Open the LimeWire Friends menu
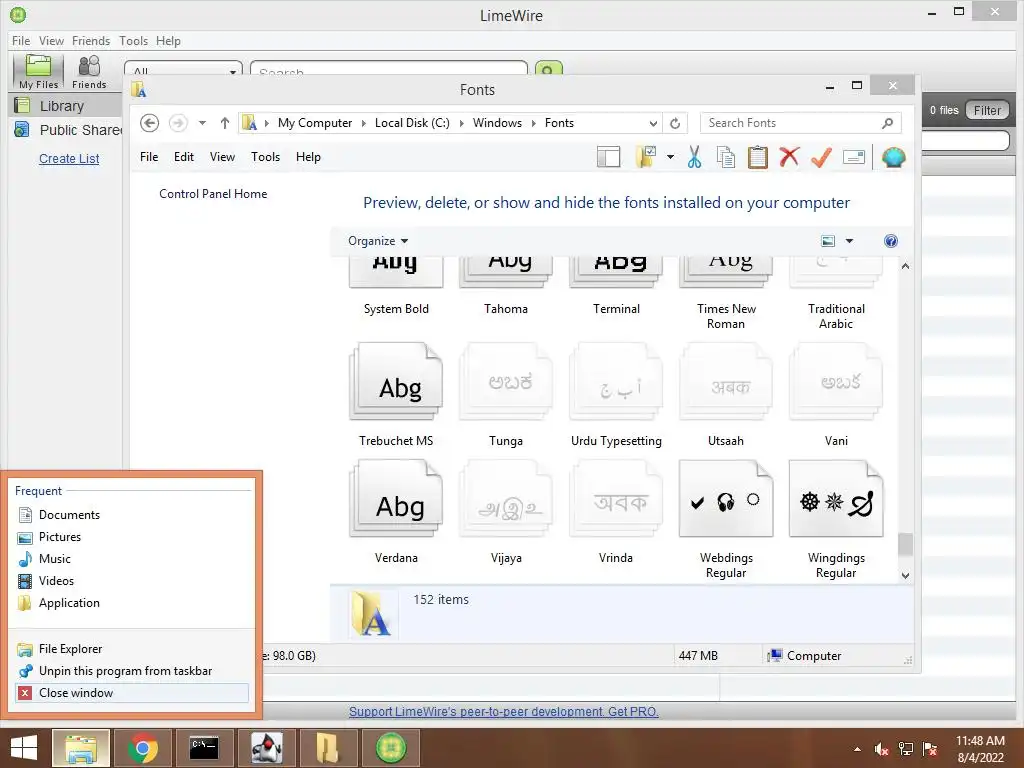This screenshot has height=768, width=1024. point(91,40)
